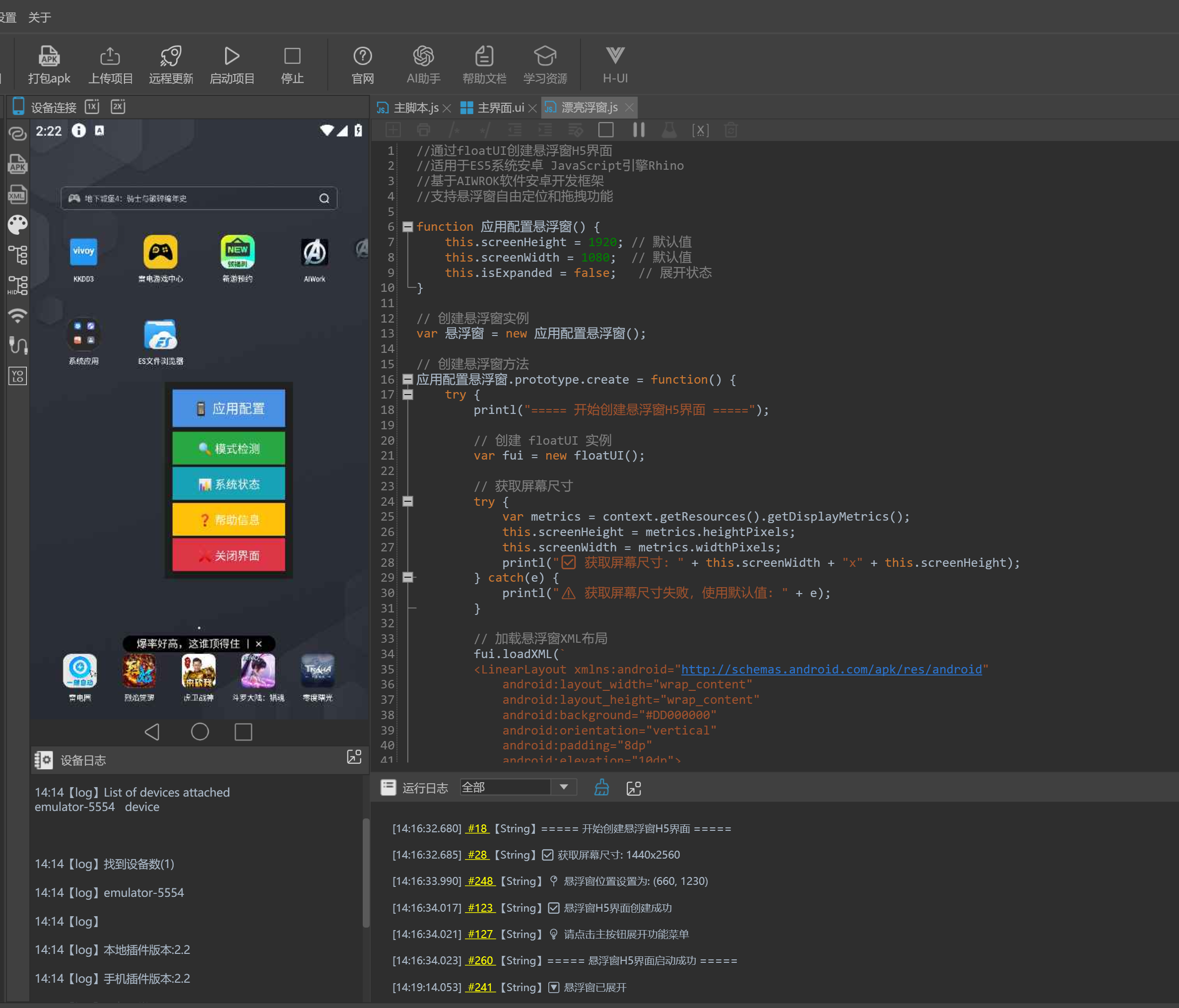
Task: Click the 上传项目 upload icon
Action: (x=110, y=57)
